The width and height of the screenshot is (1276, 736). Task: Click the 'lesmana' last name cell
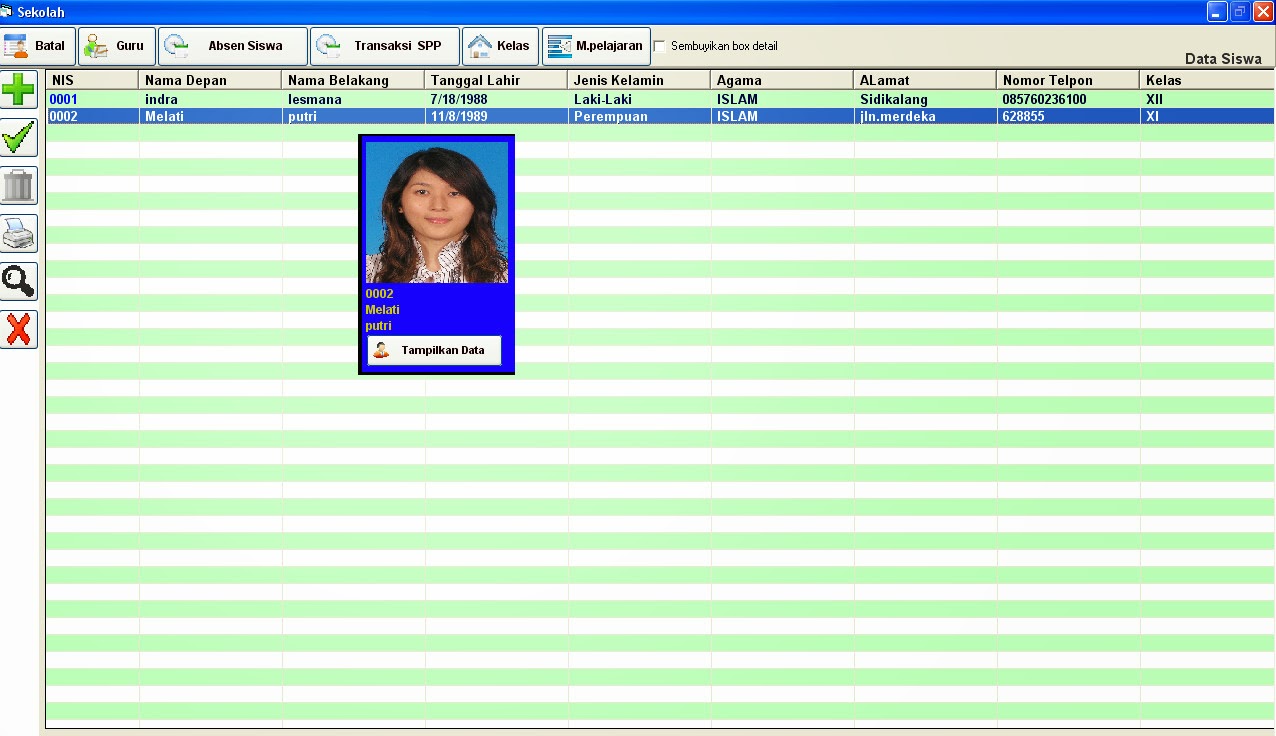353,99
